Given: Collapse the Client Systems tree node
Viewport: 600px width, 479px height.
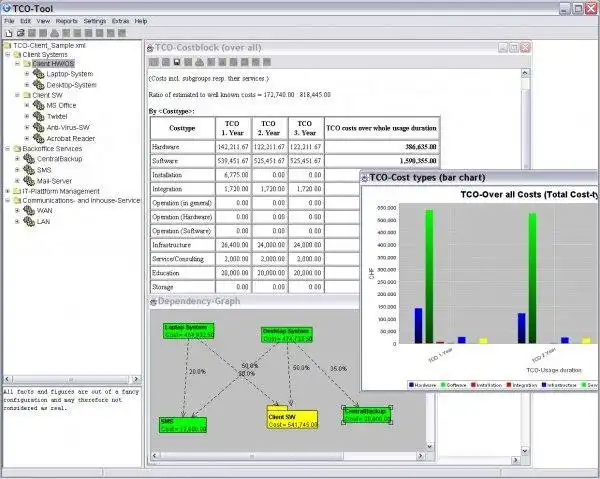Looking at the screenshot, I should [x=8, y=55].
